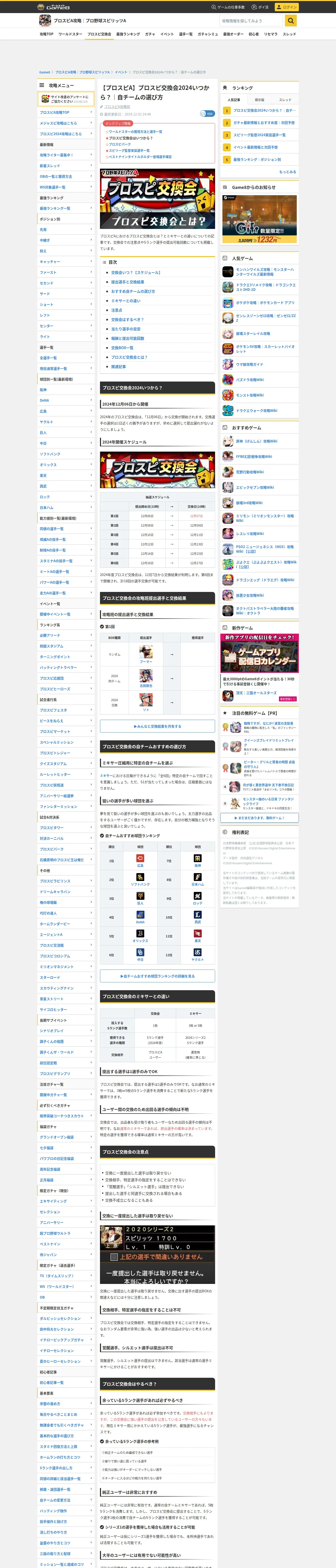Click the プロスピ交換会とは? top banner image
336x1568 pixels.
click(x=157, y=200)
